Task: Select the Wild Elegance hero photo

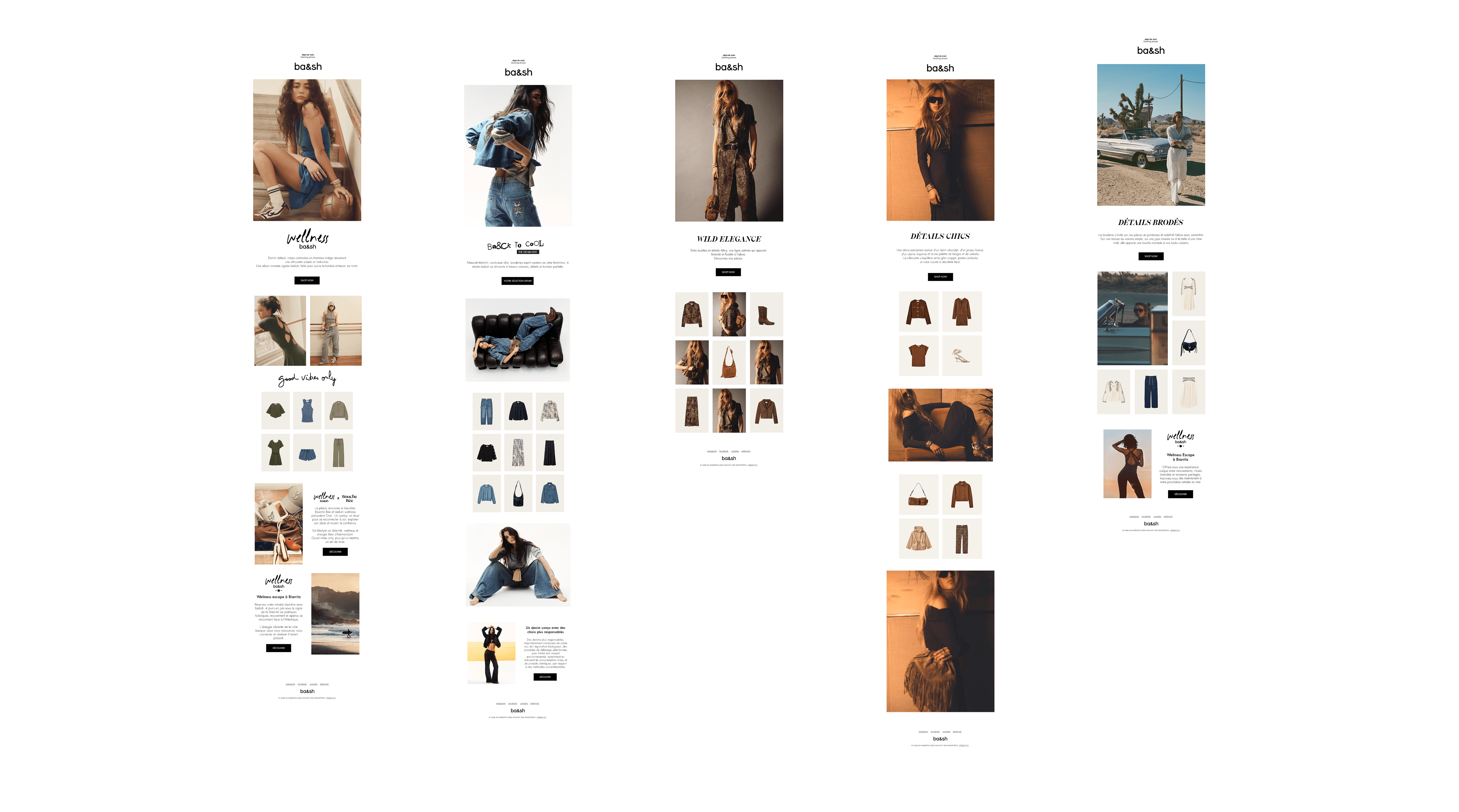Action: 729,151
